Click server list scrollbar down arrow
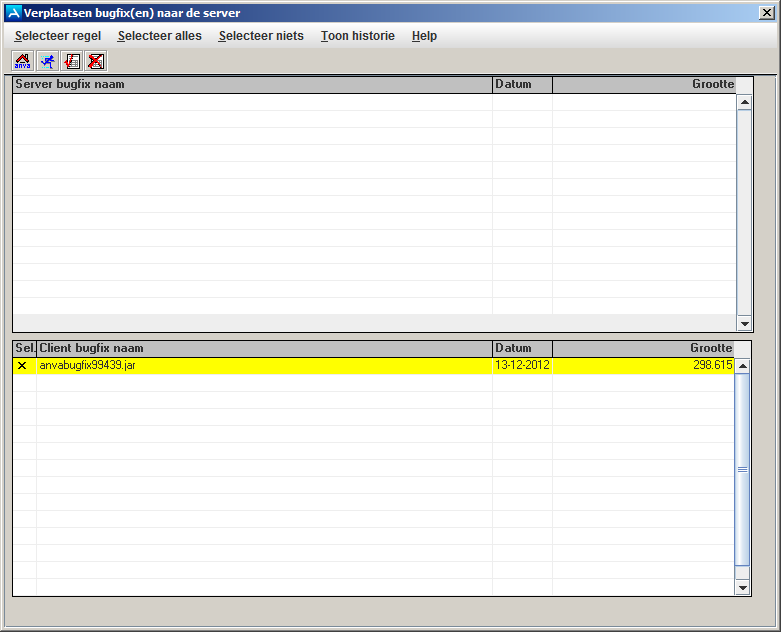The width and height of the screenshot is (781, 632). [744, 324]
